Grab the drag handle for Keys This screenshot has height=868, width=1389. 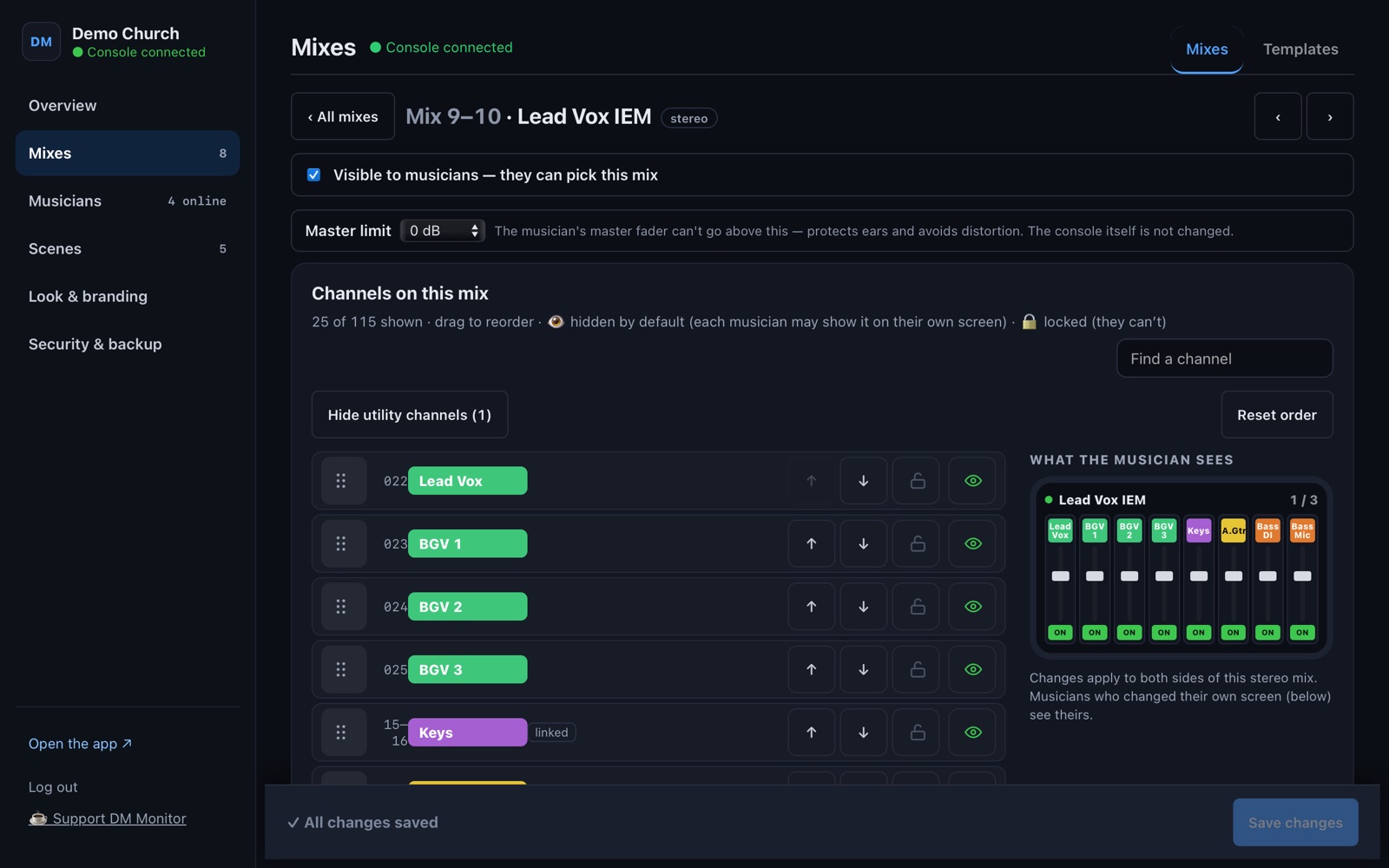(343, 733)
